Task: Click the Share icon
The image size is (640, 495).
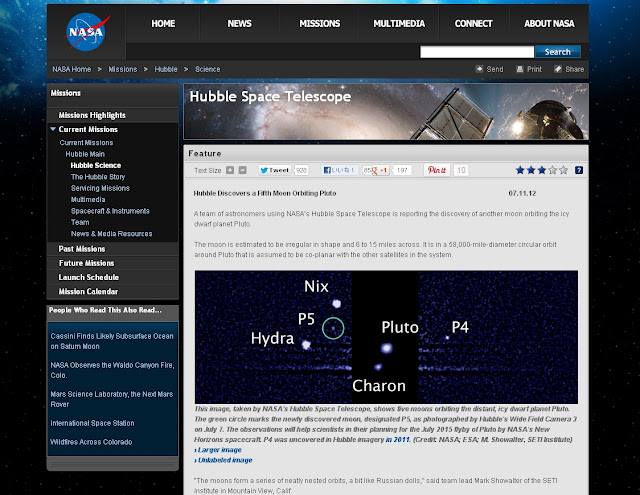Action: [558, 69]
